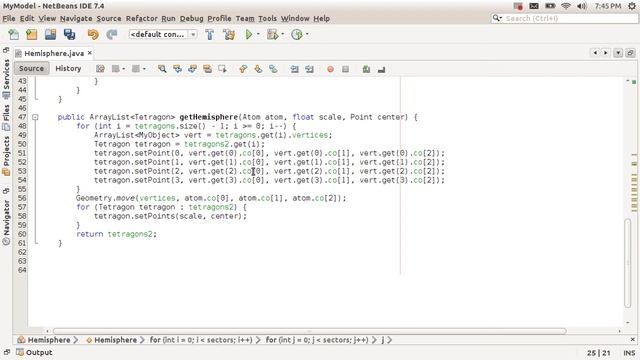Click the horizontal editor scrollbar thumb

tap(309, 331)
